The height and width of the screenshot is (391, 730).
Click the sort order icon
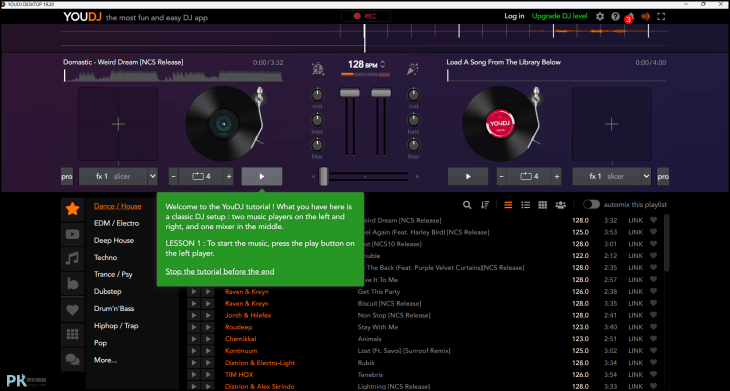pyautogui.click(x=485, y=205)
